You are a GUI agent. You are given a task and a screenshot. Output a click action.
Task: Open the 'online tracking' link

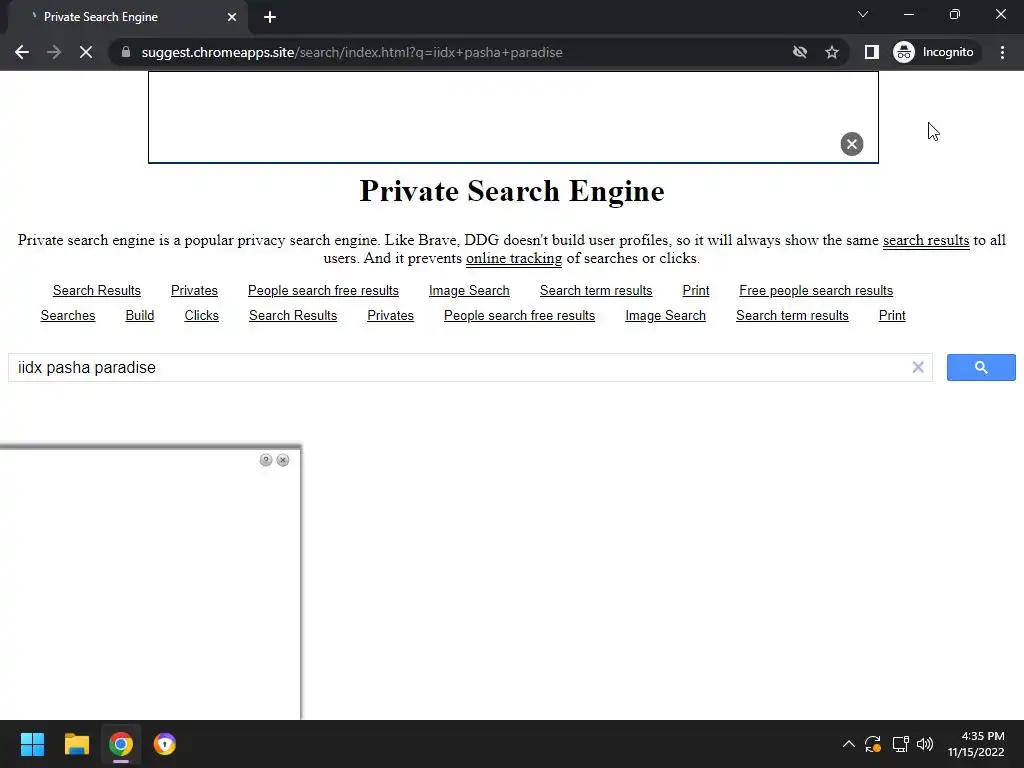coord(514,259)
